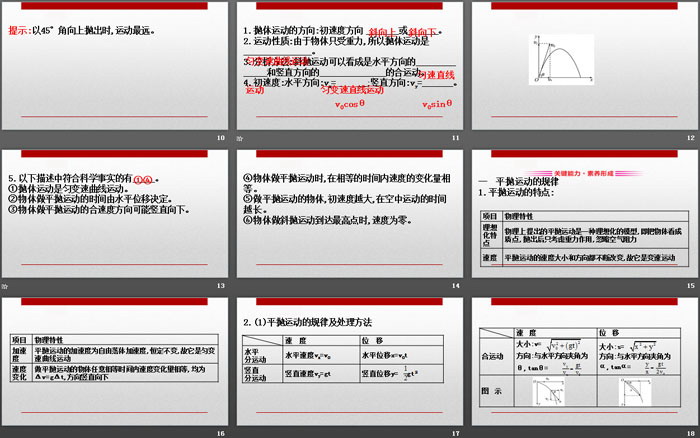Select slide 11 about projectile motion direction
The width and height of the screenshot is (700, 438).
[350, 66]
